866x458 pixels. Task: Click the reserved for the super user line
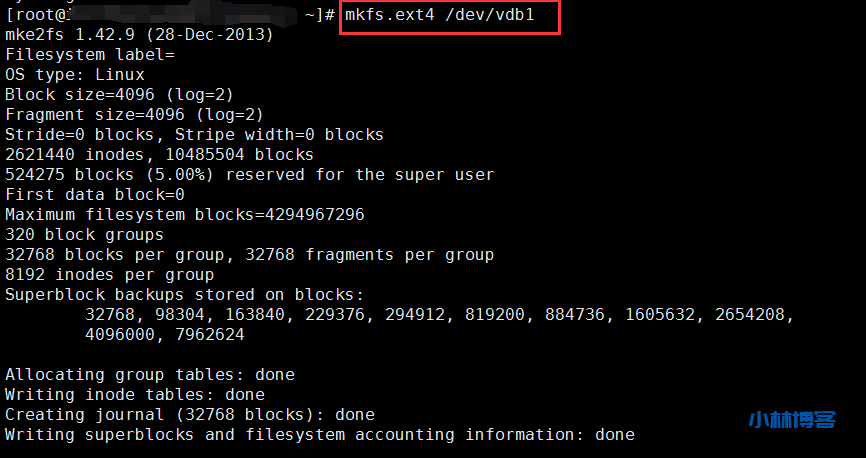(x=249, y=175)
